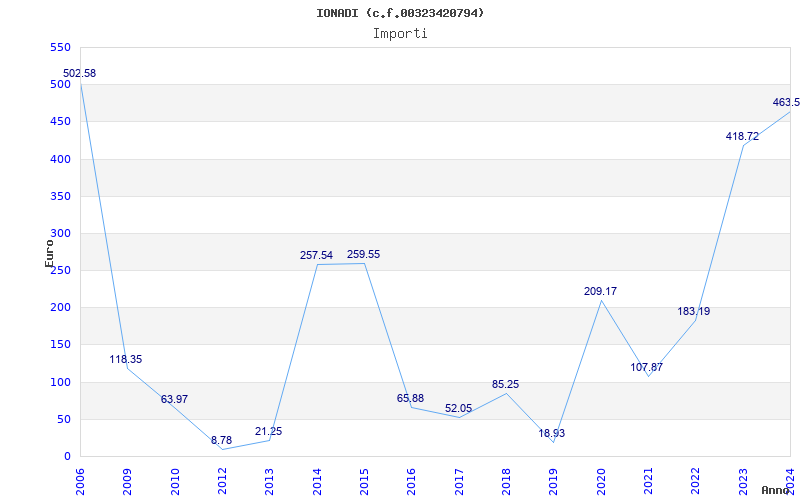Image resolution: width=800 pixels, height=500 pixels.
Task: Click the 450 y-axis tick label
Action: (x=60, y=122)
